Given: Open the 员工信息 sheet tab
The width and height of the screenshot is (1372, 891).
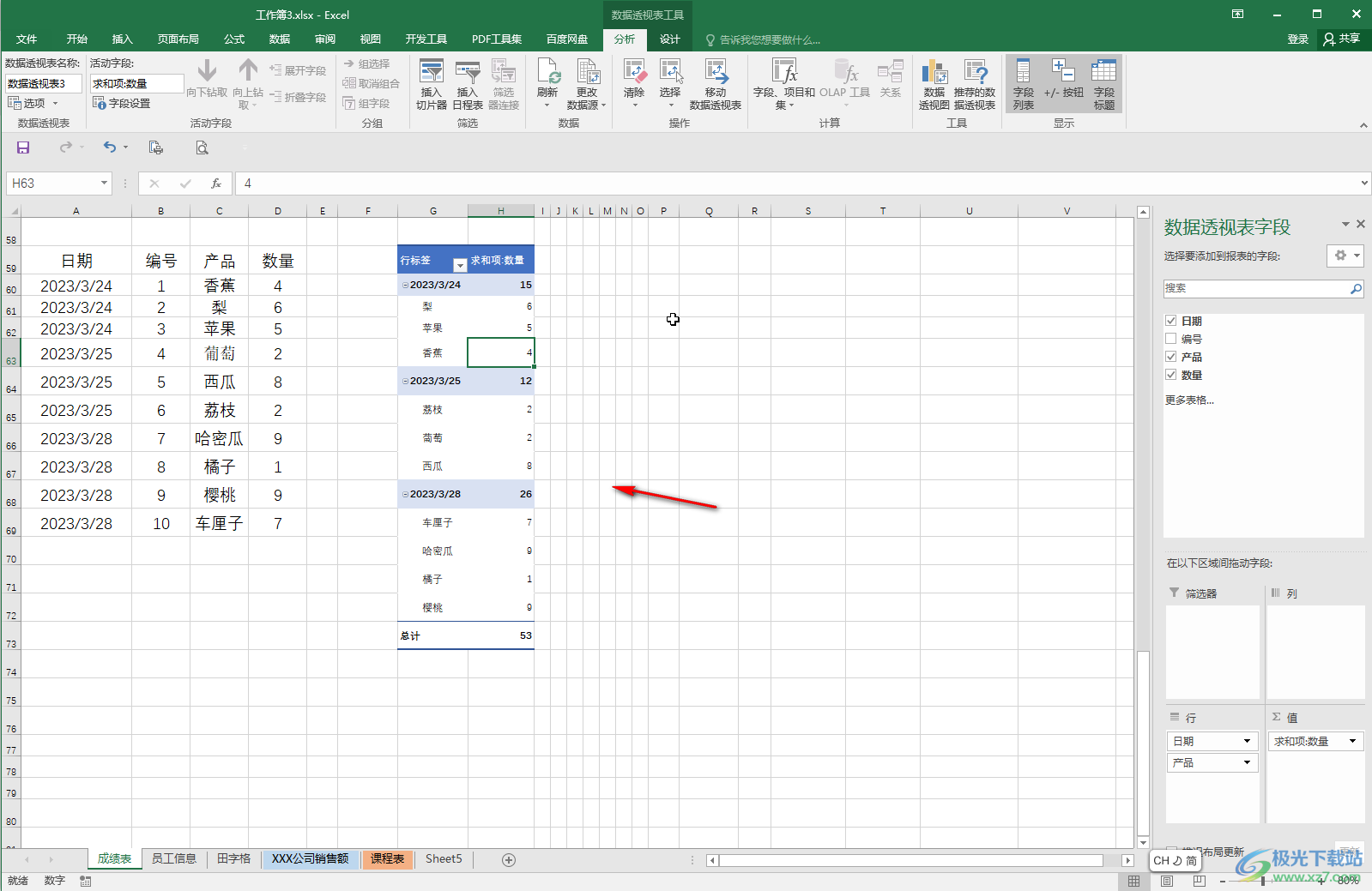Looking at the screenshot, I should pos(174,858).
